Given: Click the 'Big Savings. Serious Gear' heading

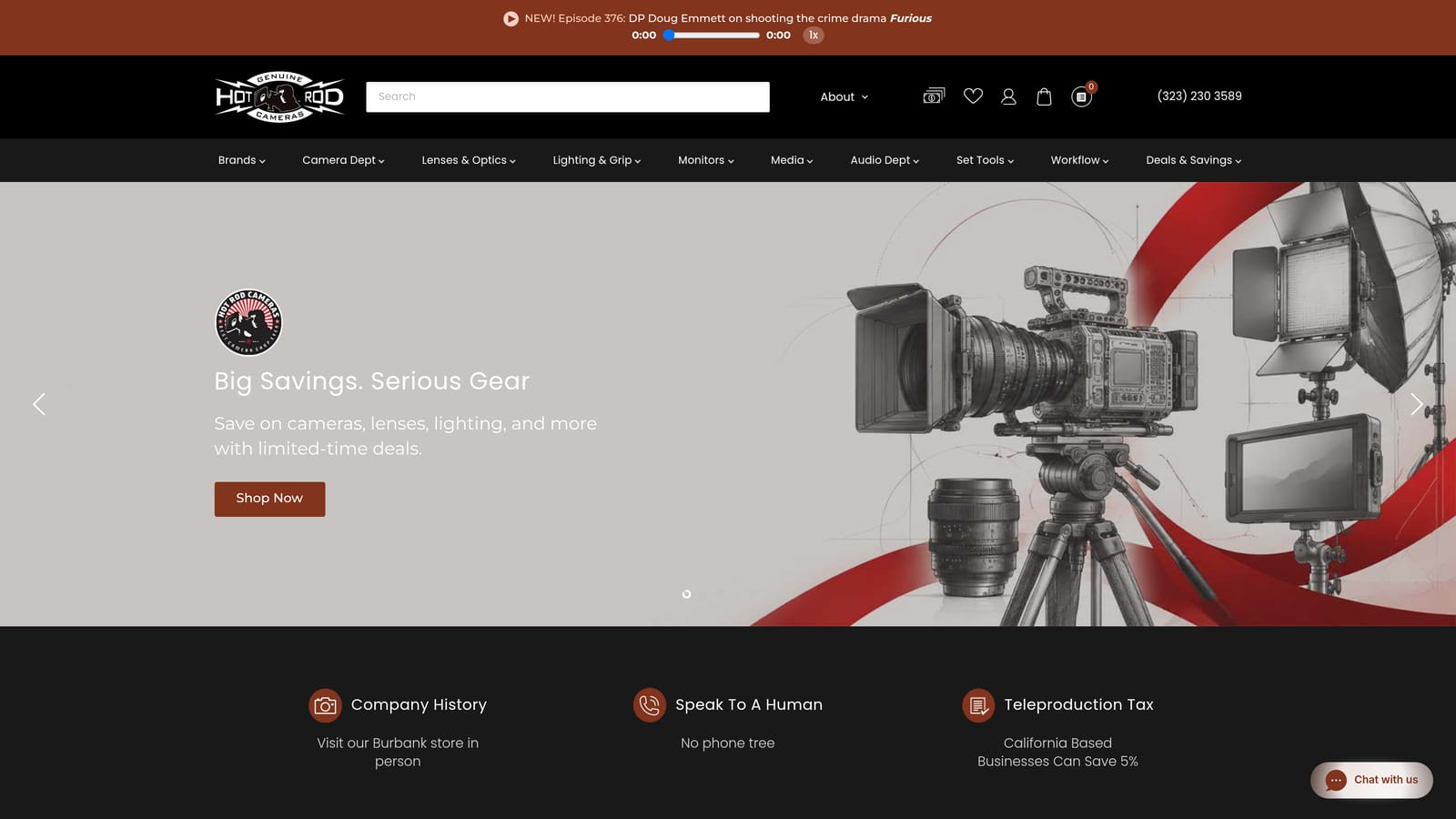Looking at the screenshot, I should tap(371, 381).
